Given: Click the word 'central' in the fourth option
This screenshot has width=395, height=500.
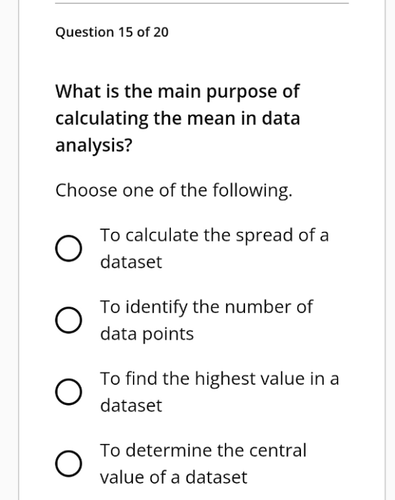Looking at the screenshot, I should tap(278, 451).
